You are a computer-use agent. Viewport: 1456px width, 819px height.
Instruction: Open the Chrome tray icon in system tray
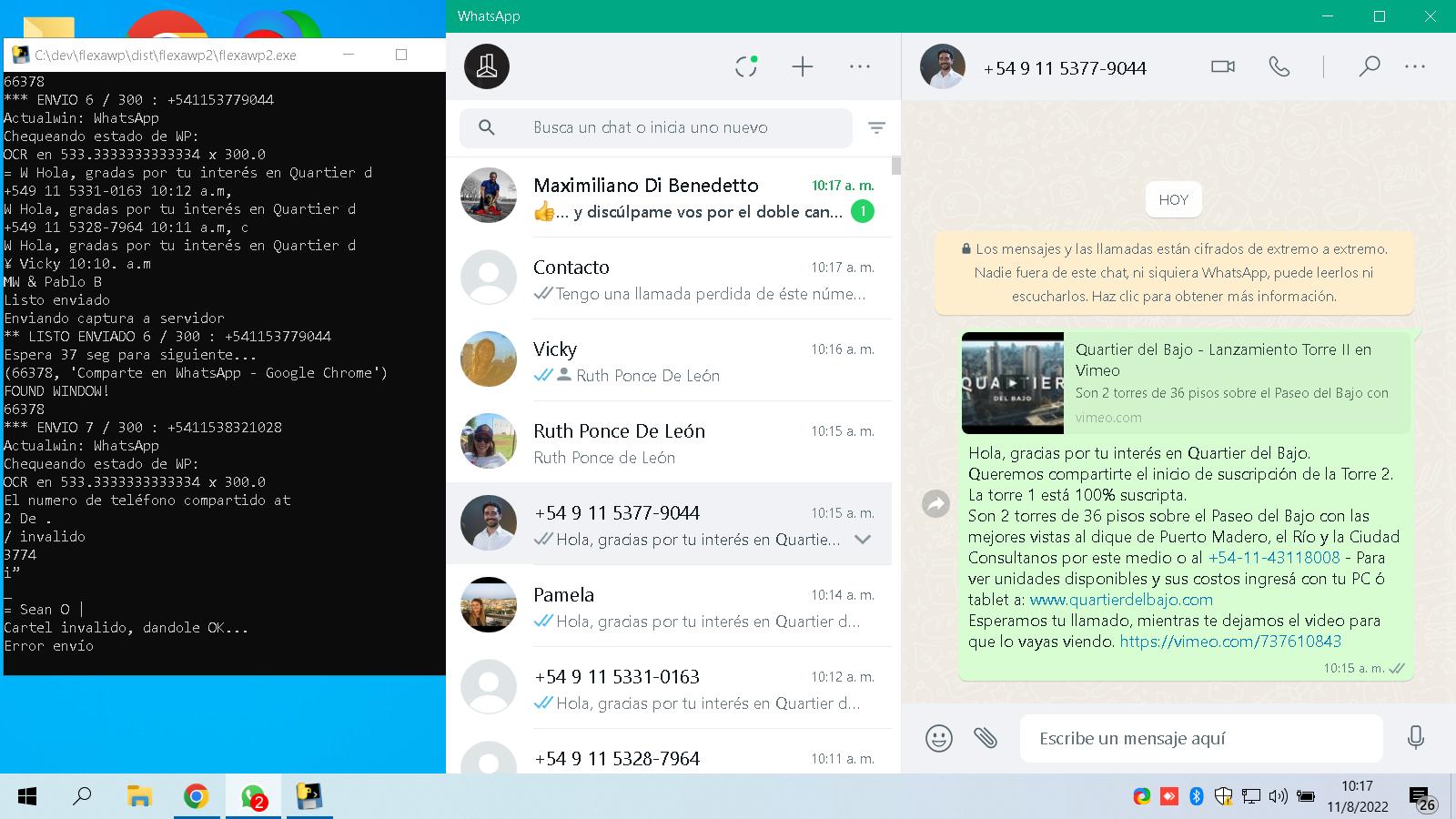click(1141, 797)
